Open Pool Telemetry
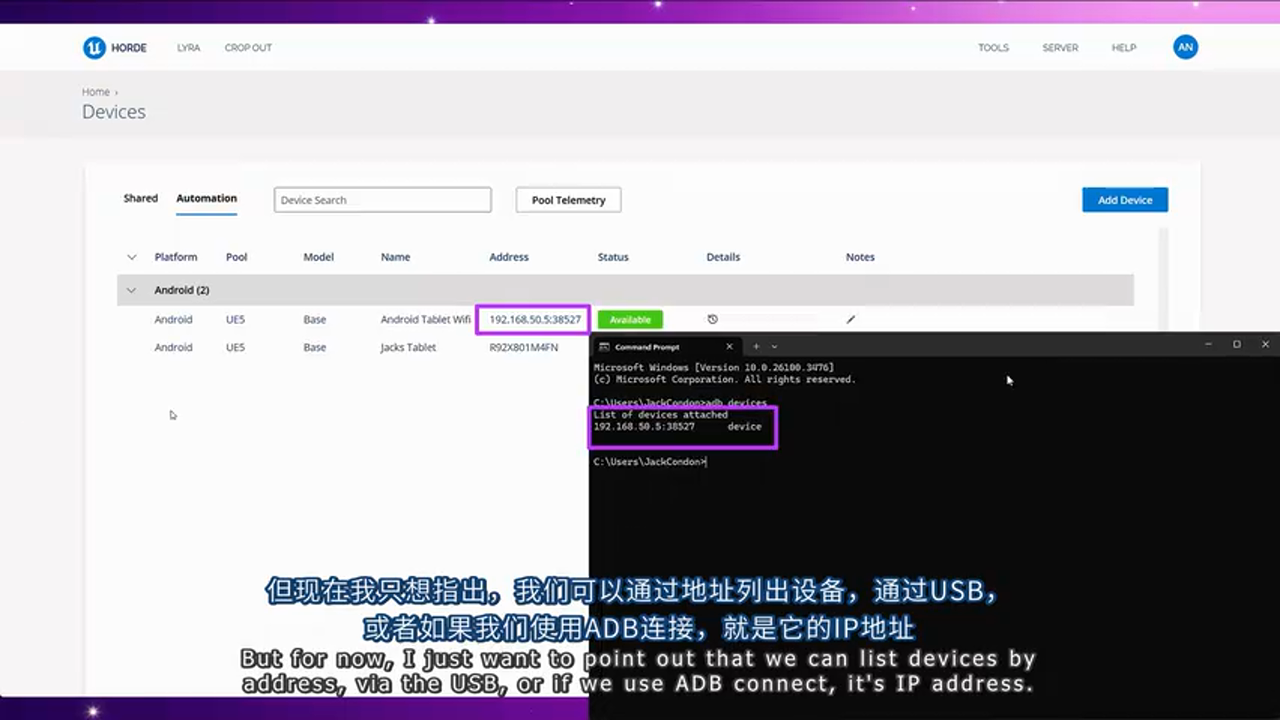The width and height of the screenshot is (1280, 720). point(567,199)
